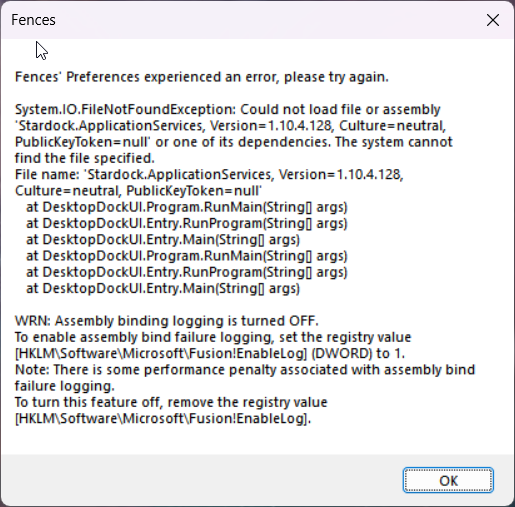Click the last DesktopDockUI.Entry.Main stack line

[163, 288]
